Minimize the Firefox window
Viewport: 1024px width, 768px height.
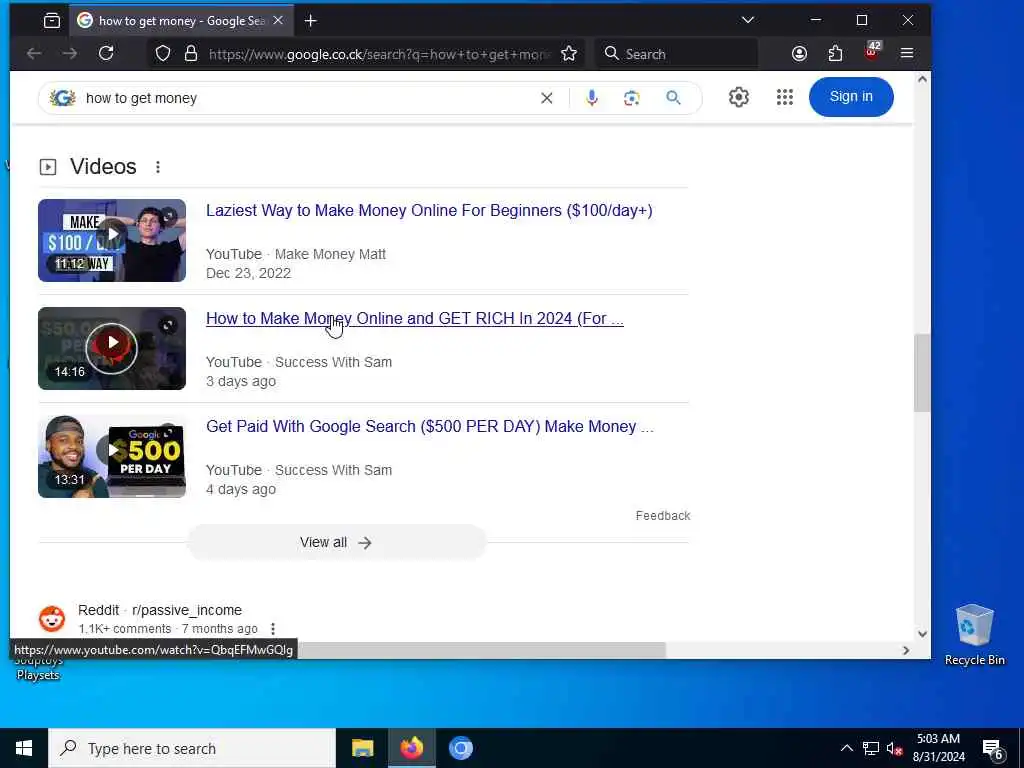pos(816,20)
